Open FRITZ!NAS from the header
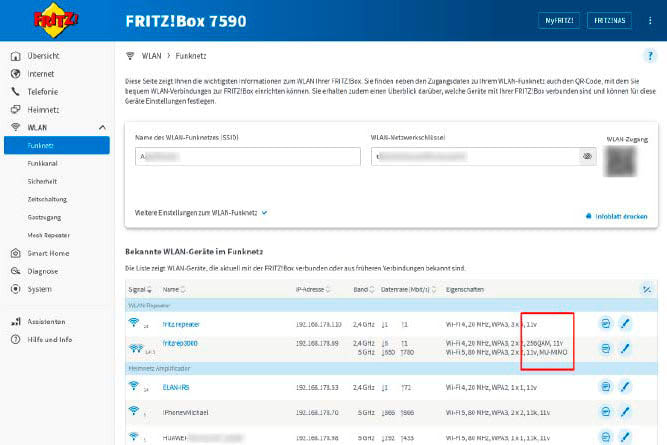Image resolution: width=667 pixels, height=445 pixels. 609,20
